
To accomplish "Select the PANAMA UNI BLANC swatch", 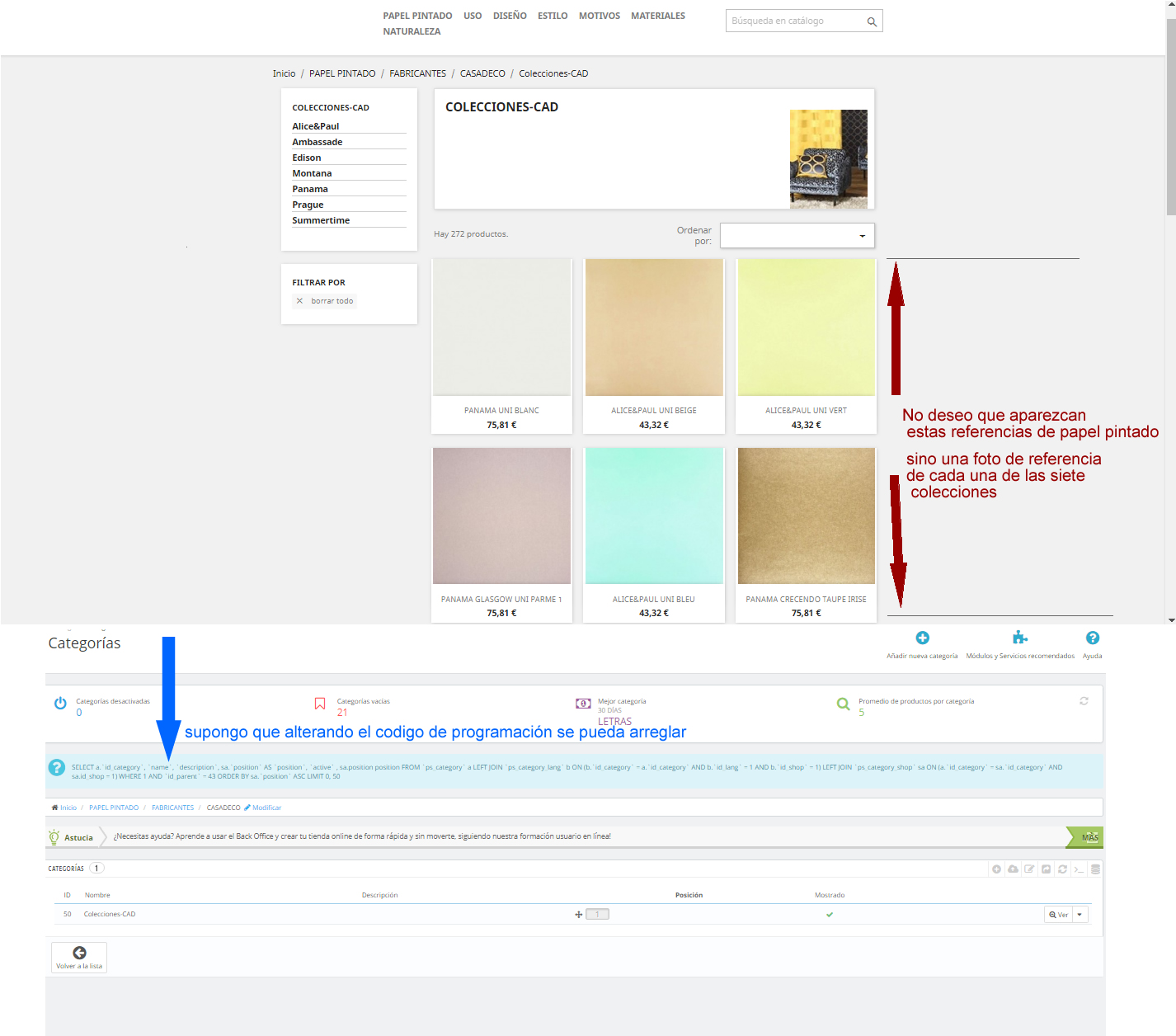I will pyautogui.click(x=501, y=327).
